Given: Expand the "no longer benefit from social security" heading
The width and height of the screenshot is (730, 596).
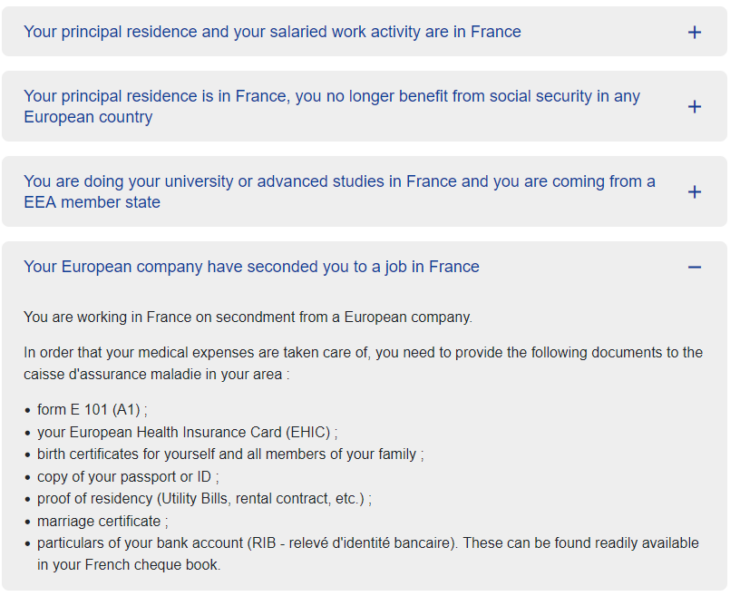Looking at the screenshot, I should pos(331,106).
